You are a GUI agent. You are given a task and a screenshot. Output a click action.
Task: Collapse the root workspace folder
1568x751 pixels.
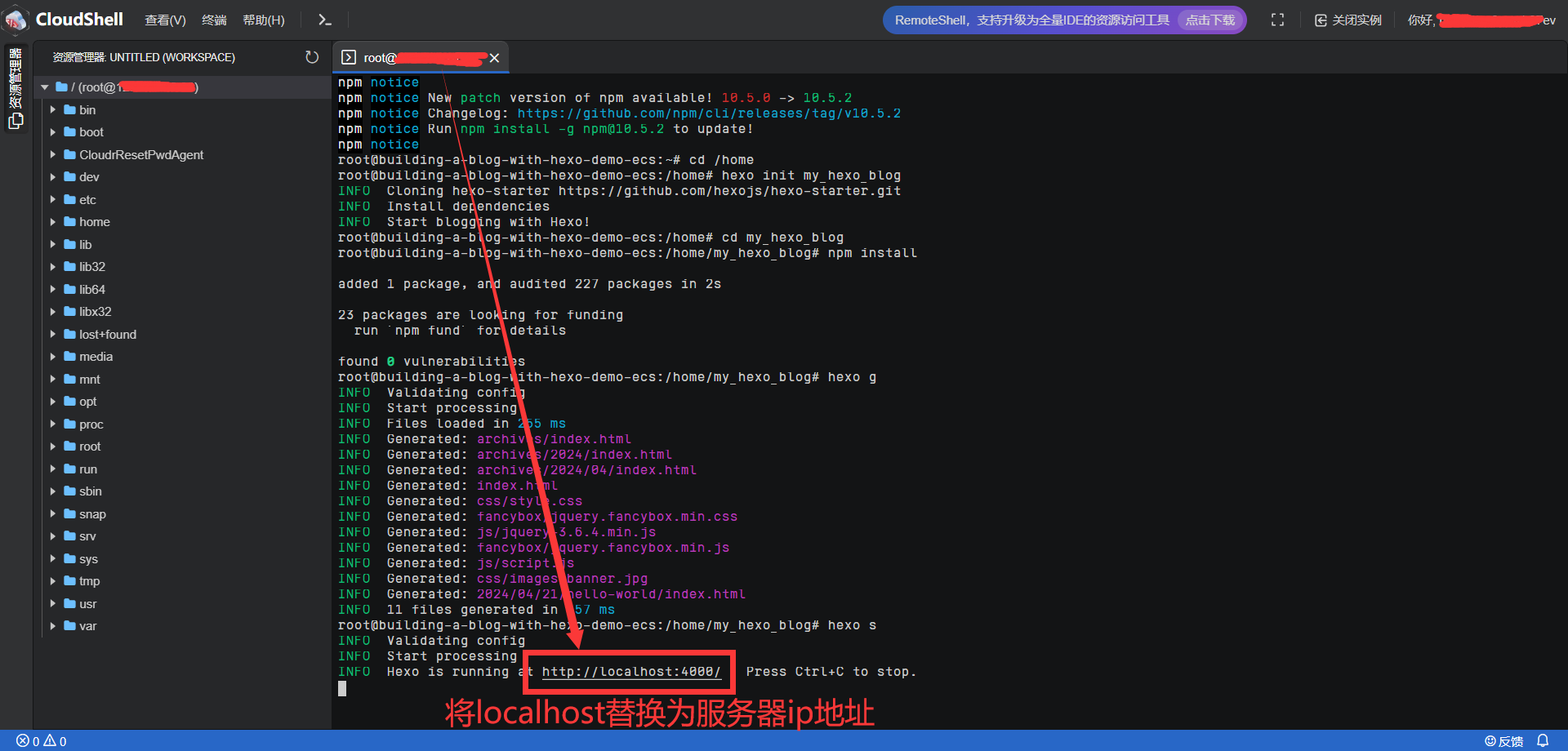pyautogui.click(x=45, y=87)
